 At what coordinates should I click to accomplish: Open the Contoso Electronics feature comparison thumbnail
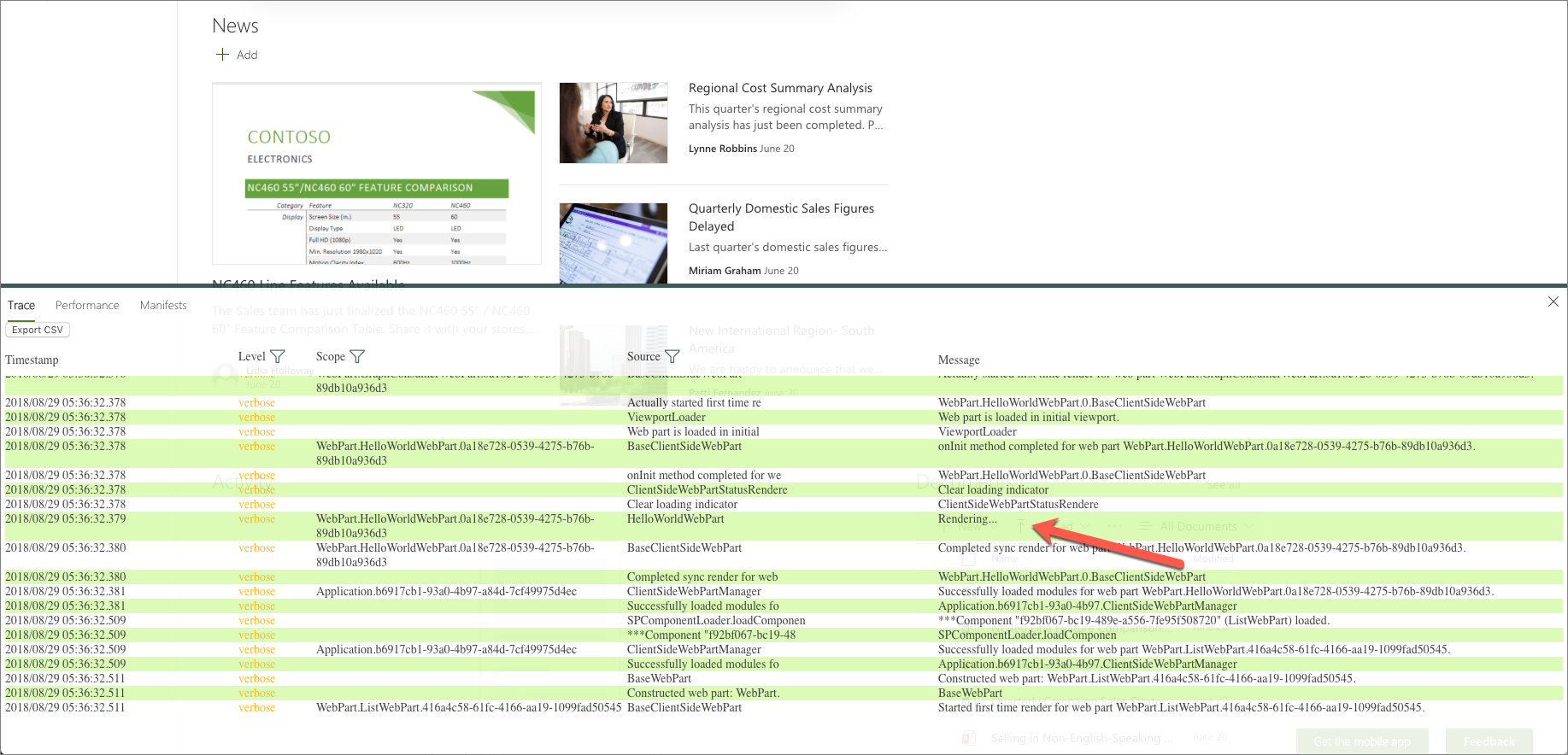pyautogui.click(x=377, y=173)
